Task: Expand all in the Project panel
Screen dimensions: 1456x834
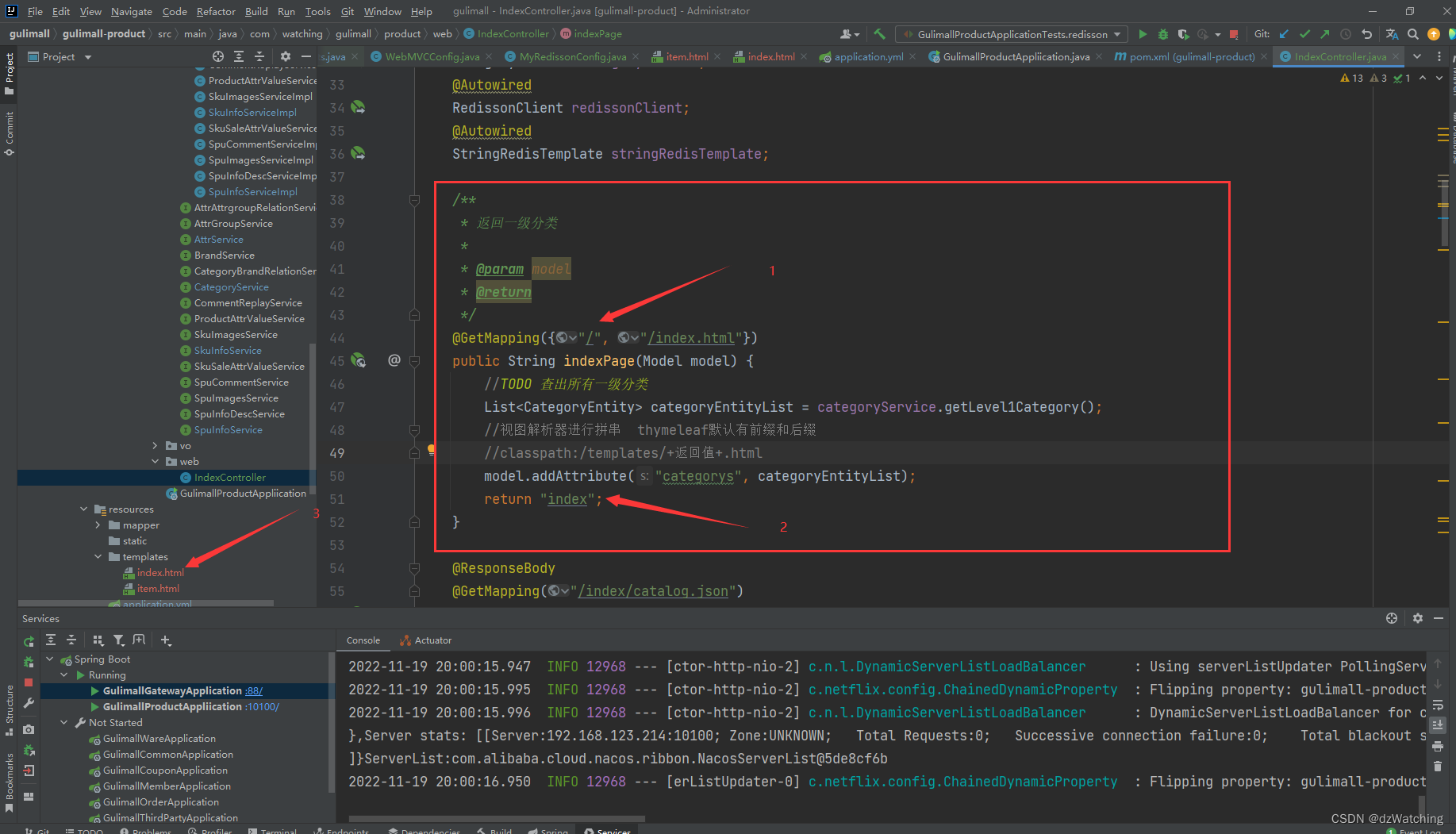Action: coord(239,56)
